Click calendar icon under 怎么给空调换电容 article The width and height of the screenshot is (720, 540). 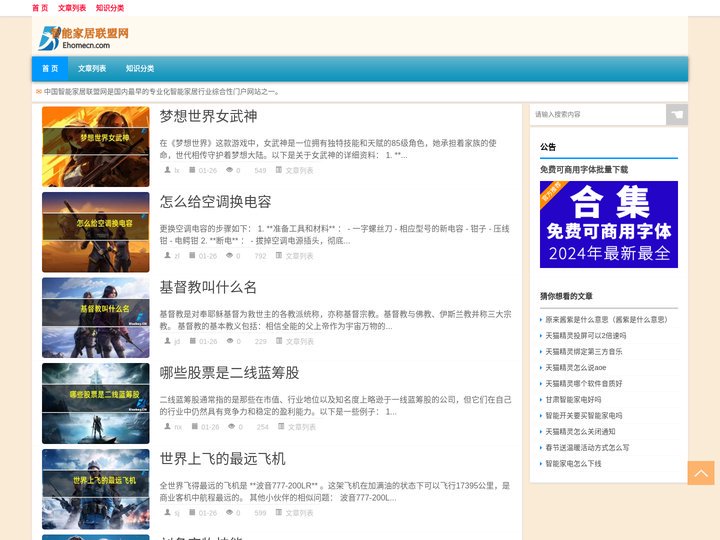[192, 255]
